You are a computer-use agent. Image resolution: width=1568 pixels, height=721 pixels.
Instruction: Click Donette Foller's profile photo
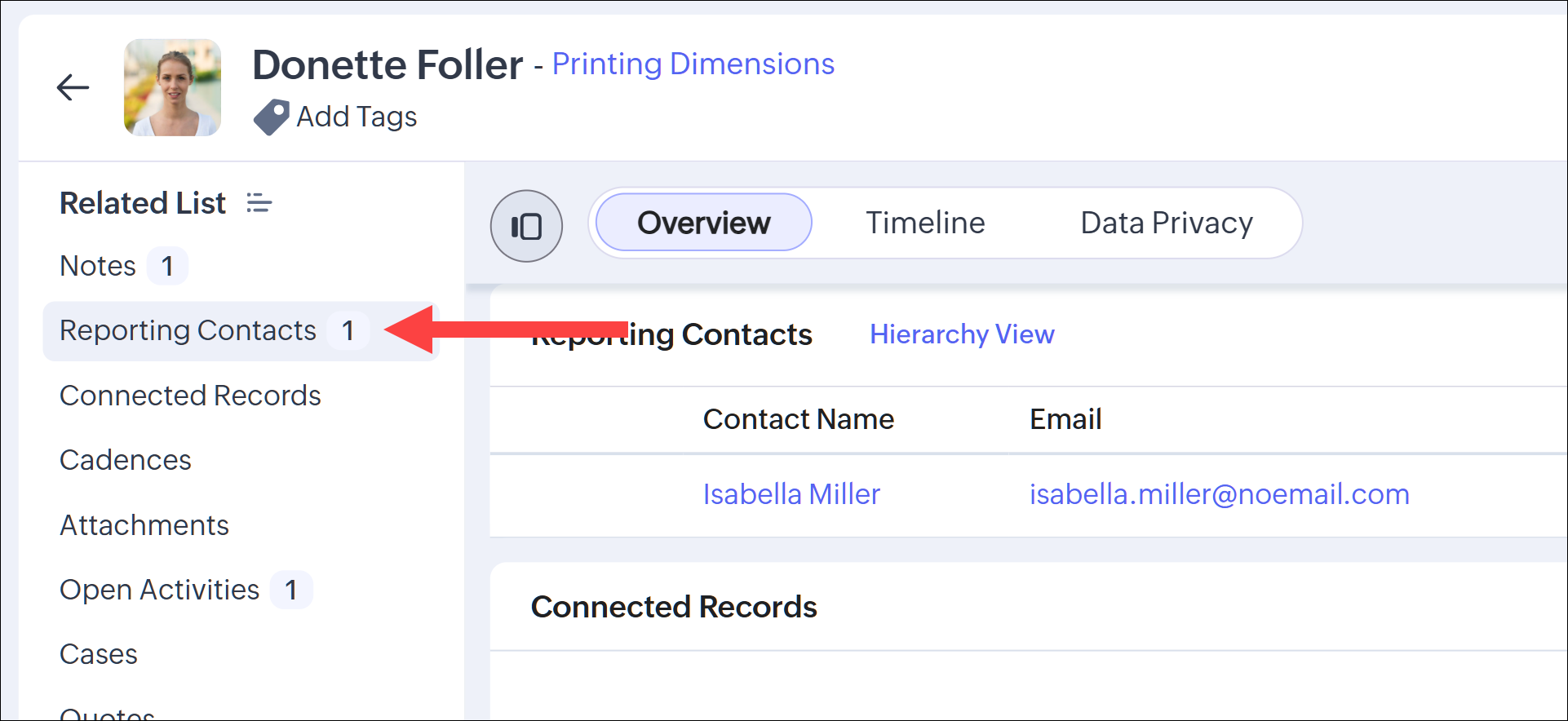[x=172, y=87]
